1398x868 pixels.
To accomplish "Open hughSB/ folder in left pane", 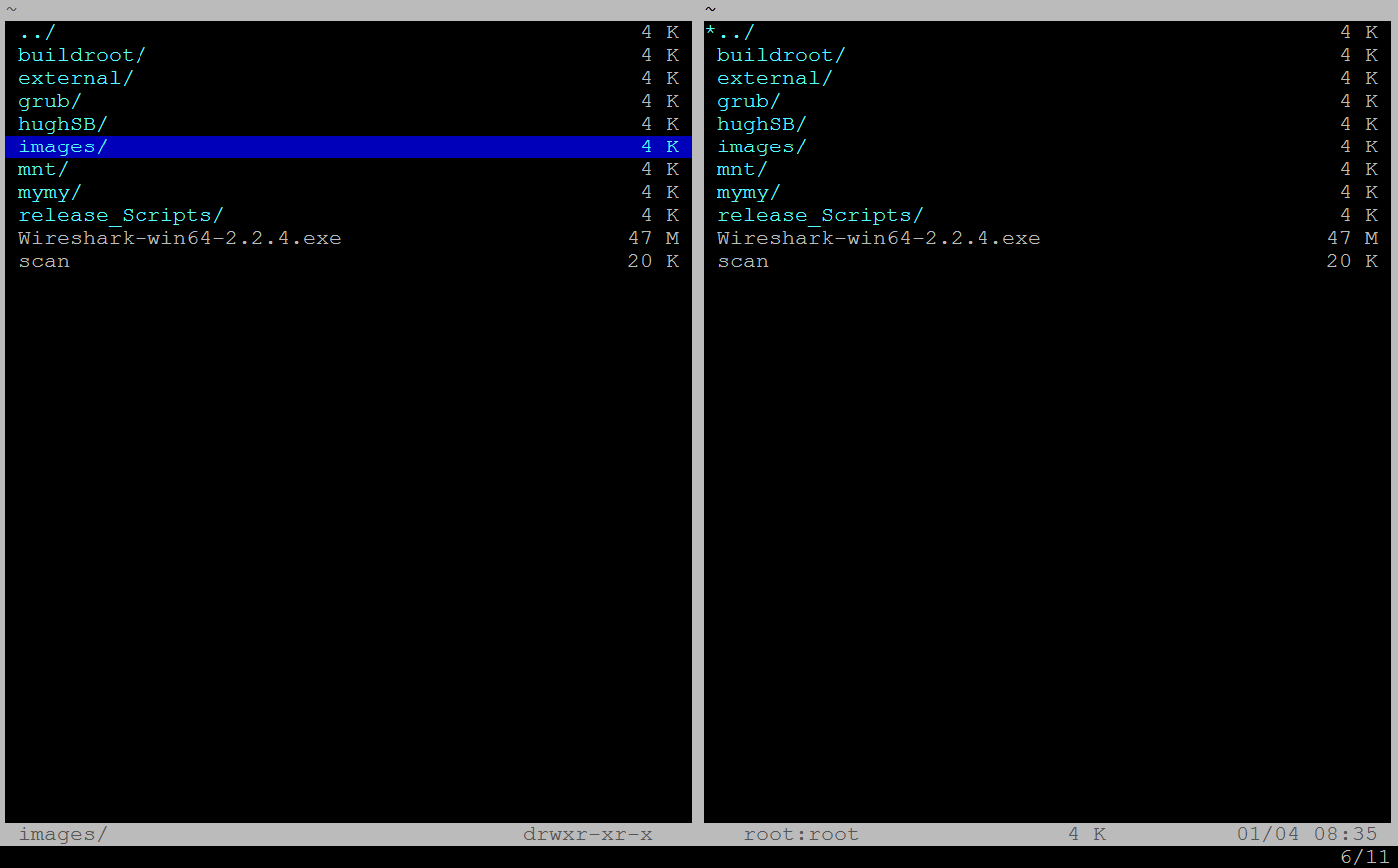I will pos(62,124).
